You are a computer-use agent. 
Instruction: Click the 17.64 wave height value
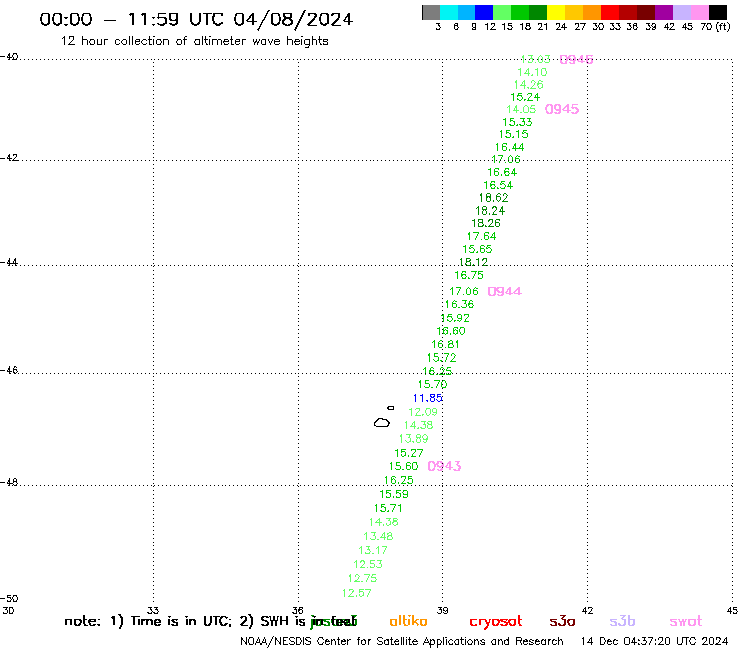tap(481, 236)
